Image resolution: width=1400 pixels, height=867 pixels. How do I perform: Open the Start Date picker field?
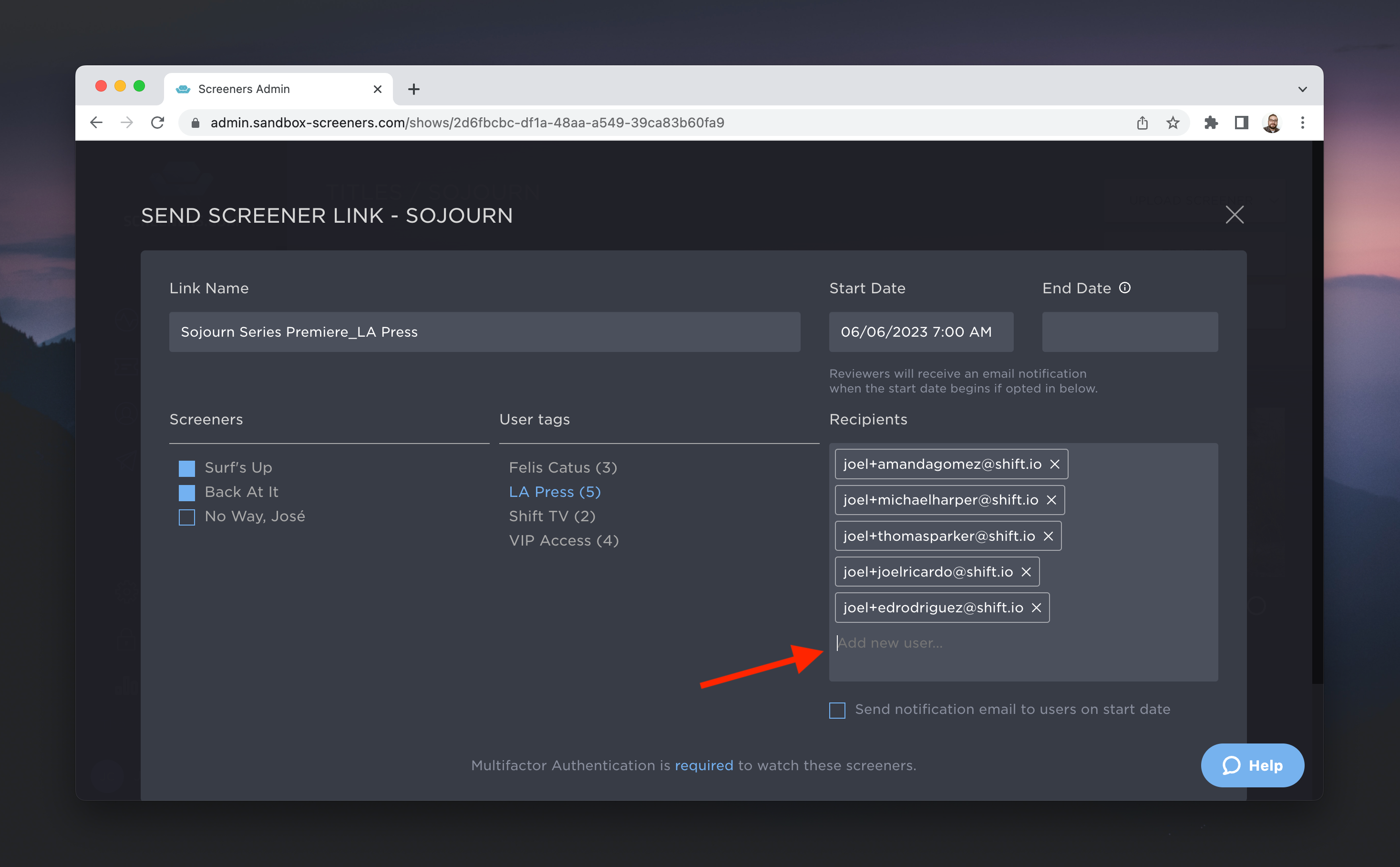point(921,332)
